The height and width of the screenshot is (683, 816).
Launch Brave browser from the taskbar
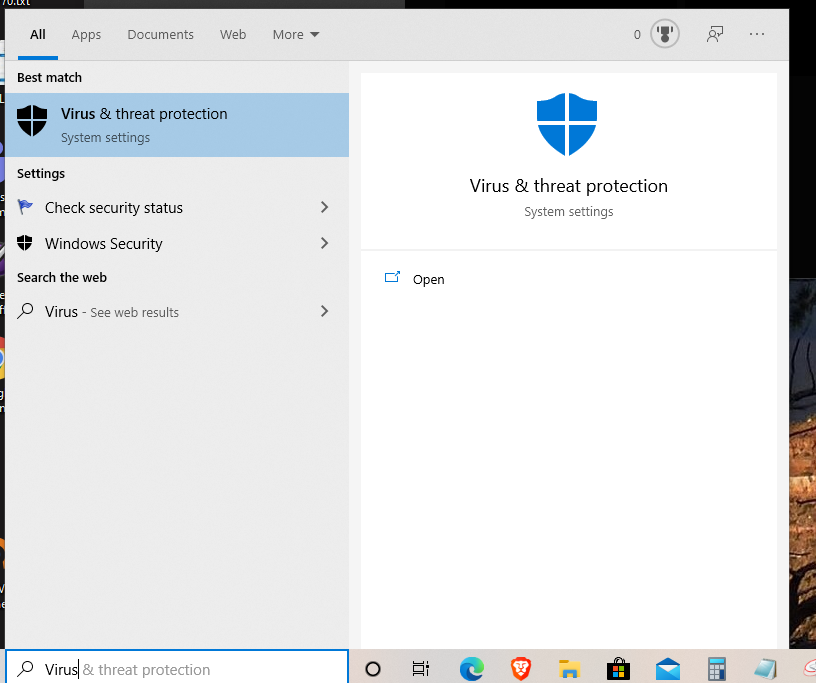[520, 669]
